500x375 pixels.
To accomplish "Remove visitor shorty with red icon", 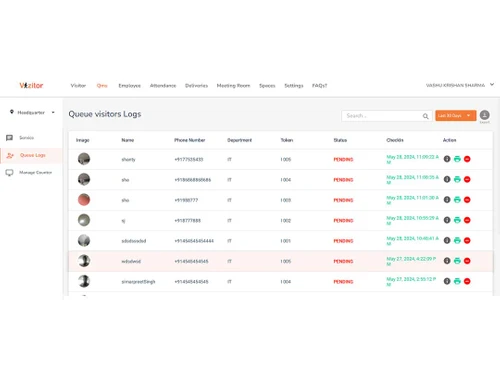I will pos(467,159).
